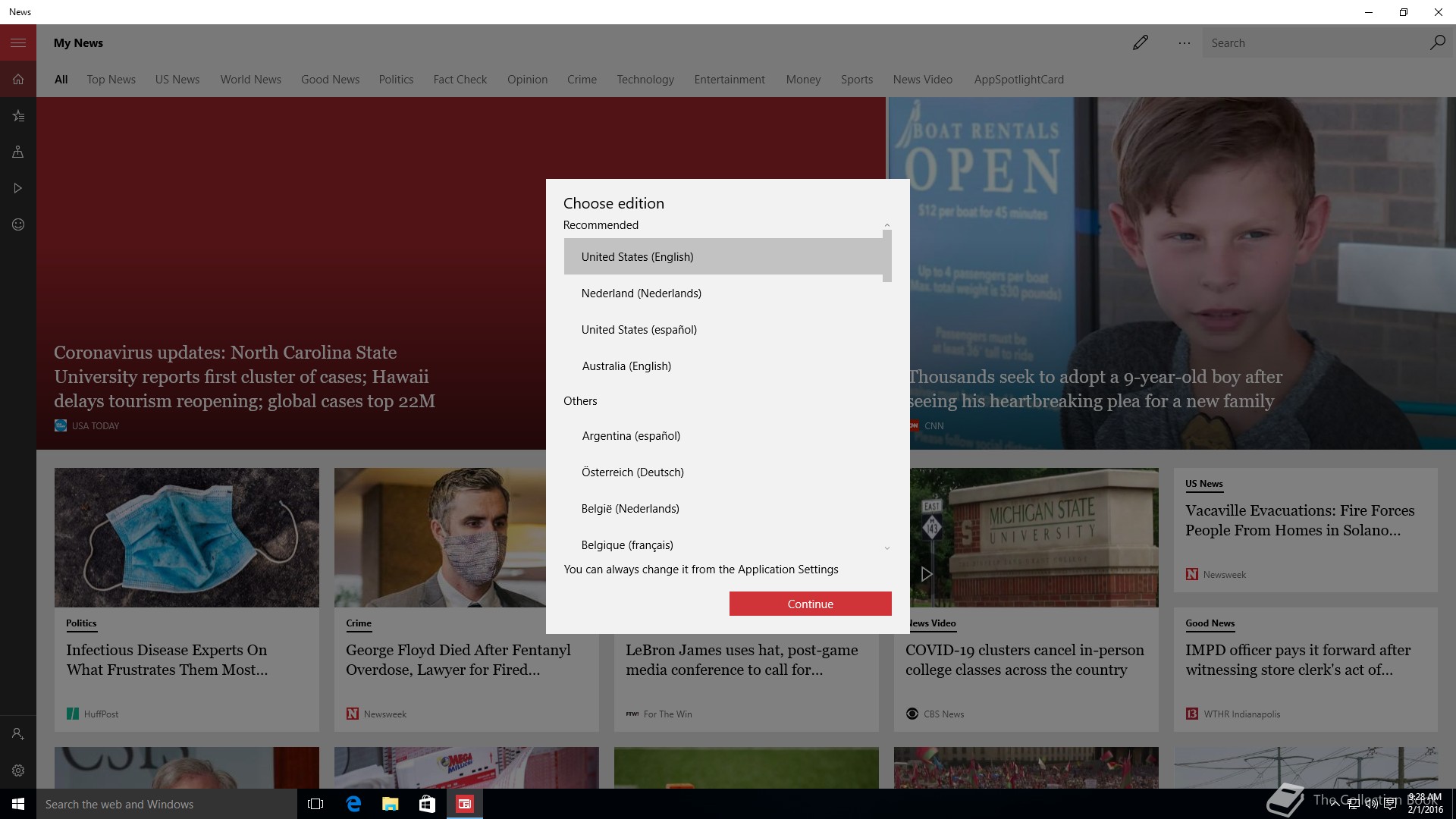Select Belgique (français) edition

coord(723,544)
